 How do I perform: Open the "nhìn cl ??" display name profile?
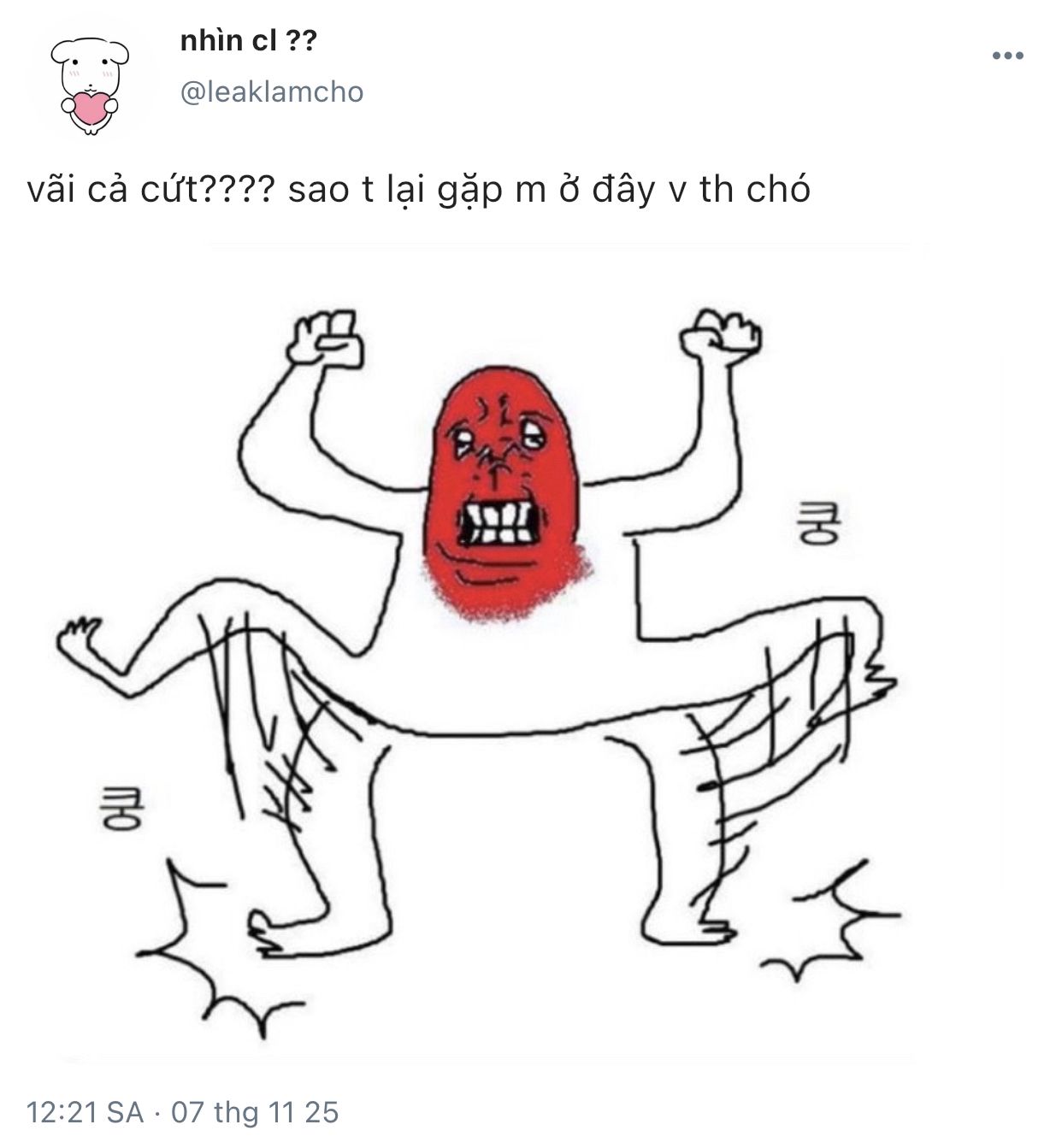(248, 41)
